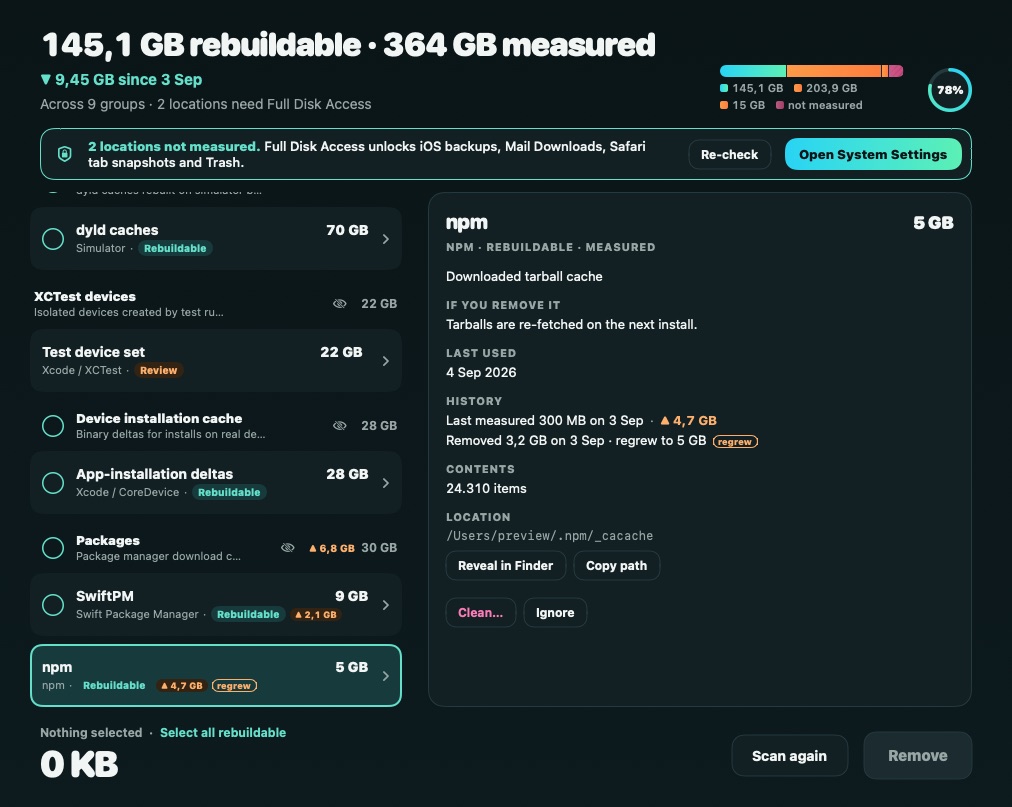This screenshot has height=807, width=1012.
Task: Click the 2,1 GB growth badge on SwiftPM
Action: tap(316, 615)
